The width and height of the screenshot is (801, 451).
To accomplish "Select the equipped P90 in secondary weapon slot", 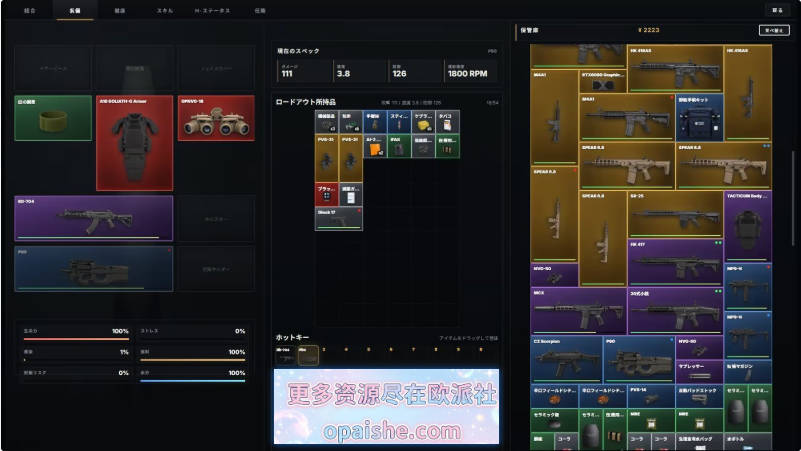I will (94, 269).
